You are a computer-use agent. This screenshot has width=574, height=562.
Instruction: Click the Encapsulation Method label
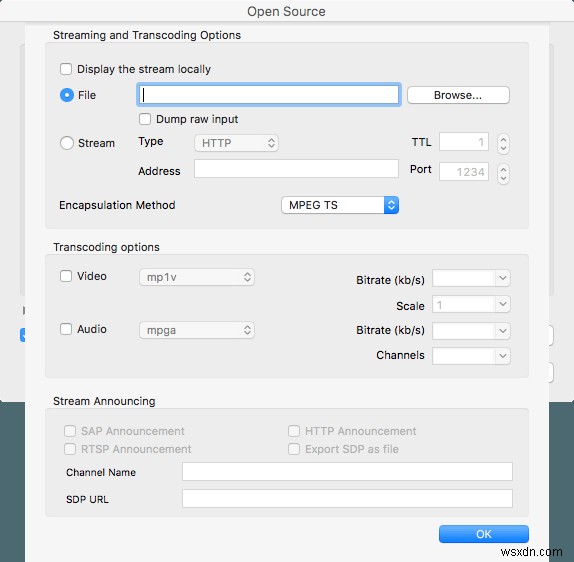click(x=117, y=205)
